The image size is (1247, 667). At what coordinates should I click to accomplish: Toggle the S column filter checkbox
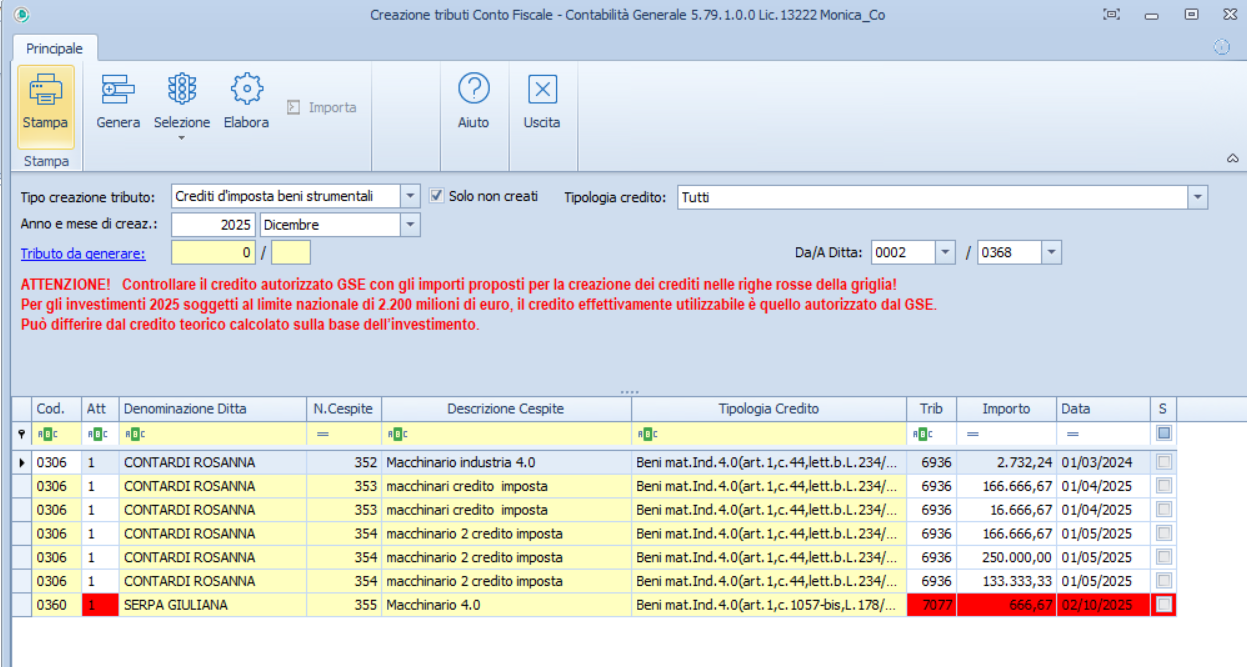[1163, 434]
